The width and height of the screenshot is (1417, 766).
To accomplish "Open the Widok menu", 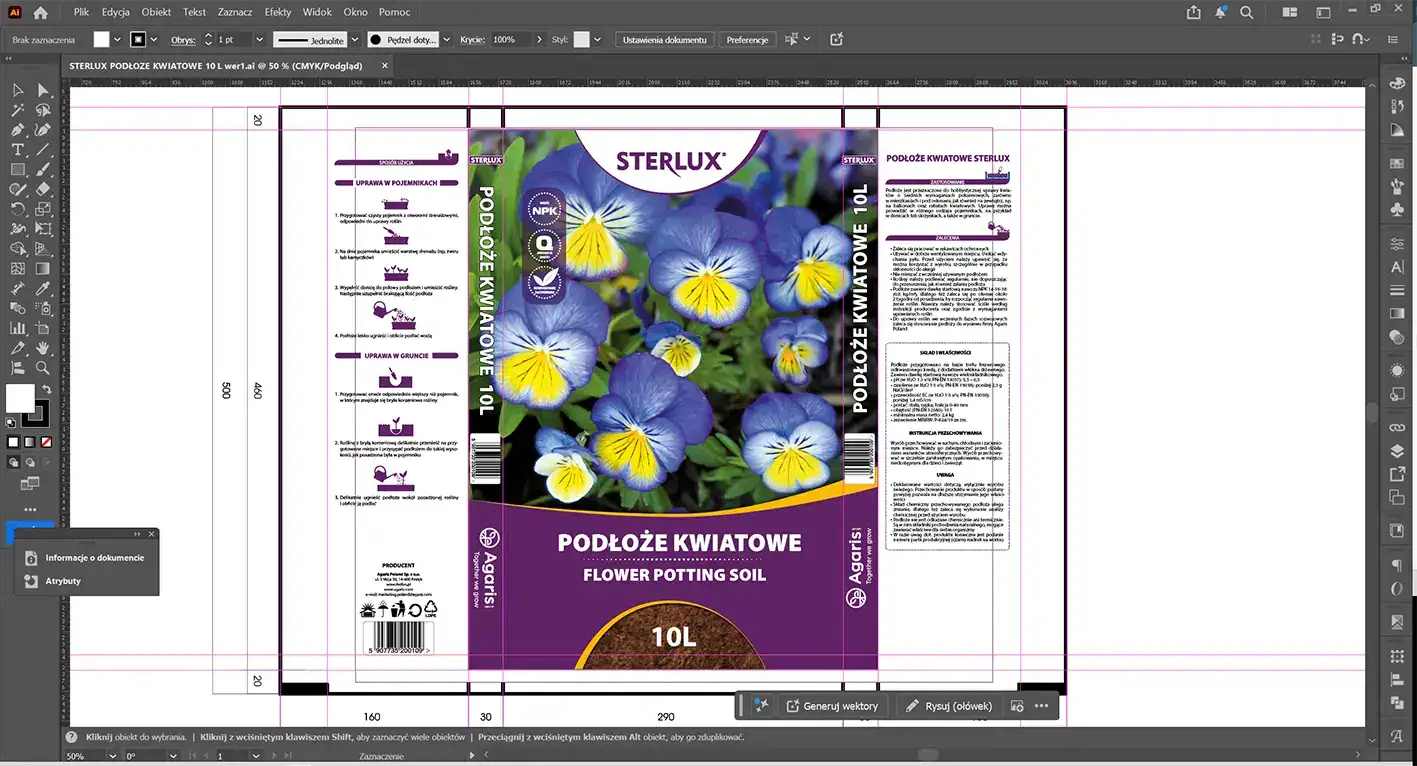I will [317, 12].
